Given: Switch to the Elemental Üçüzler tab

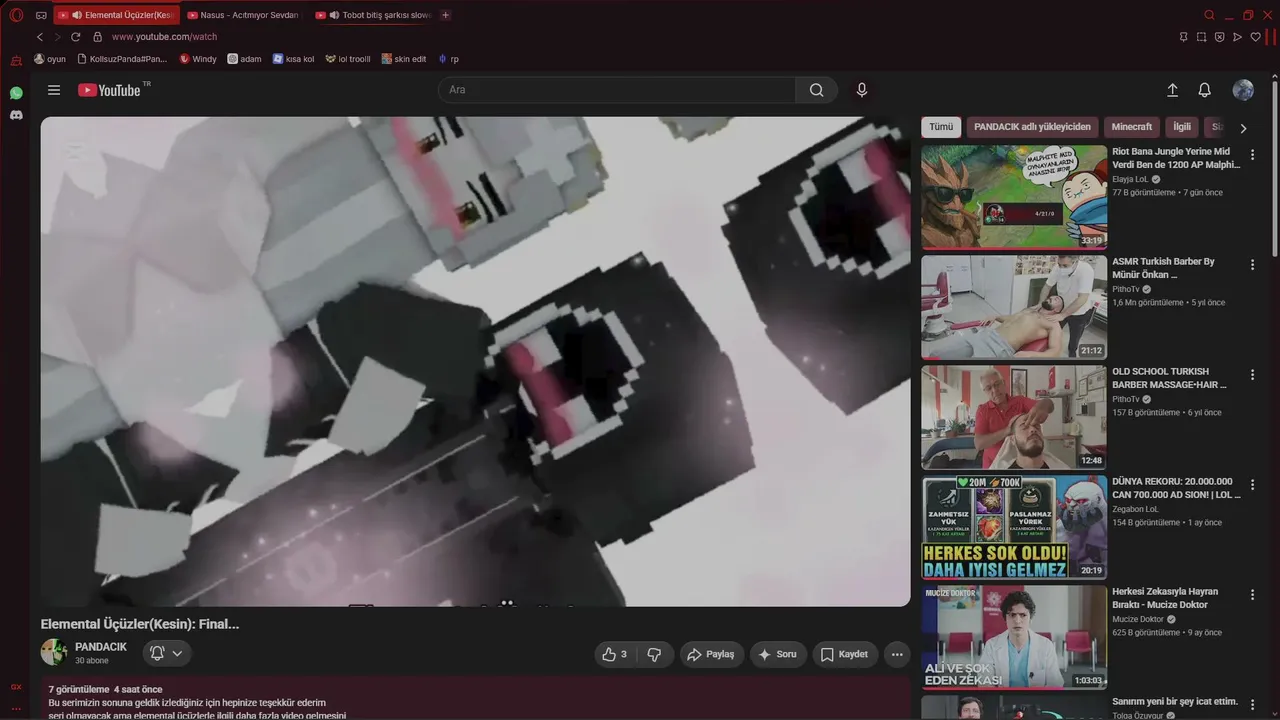Looking at the screenshot, I should click(x=117, y=15).
